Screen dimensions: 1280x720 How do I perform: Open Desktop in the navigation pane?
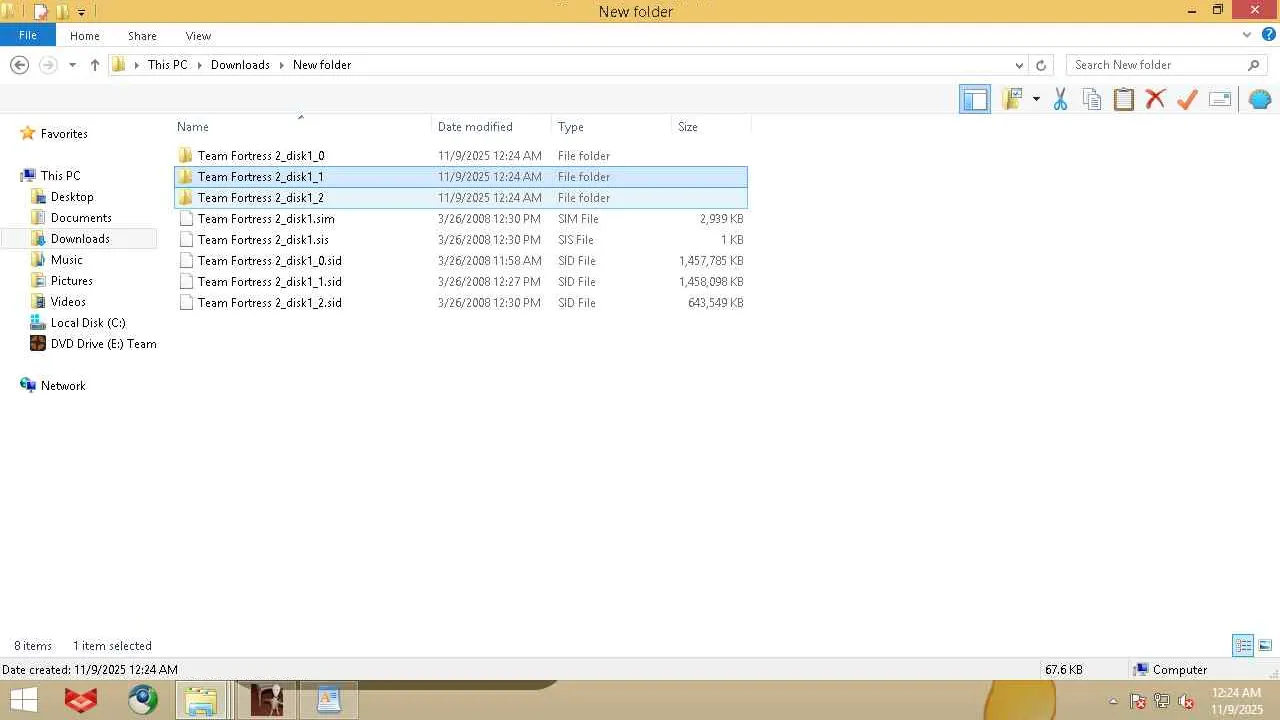pos(72,197)
